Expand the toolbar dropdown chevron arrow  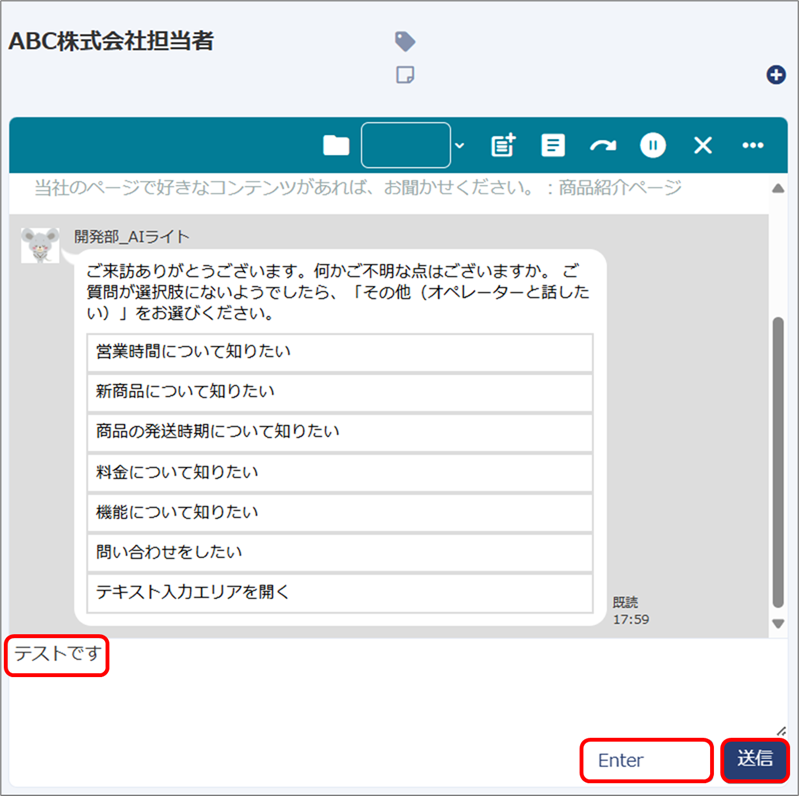tap(460, 146)
